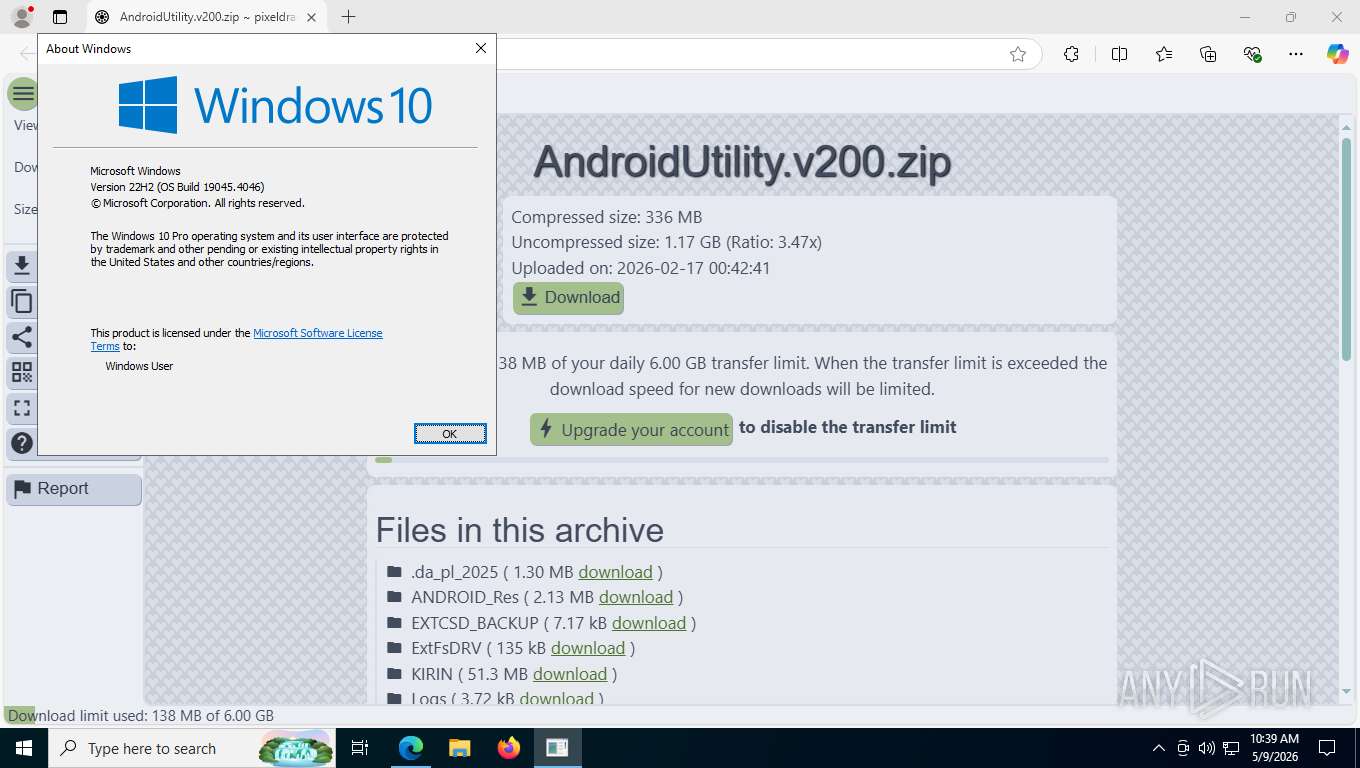Open the taskbar clock and date
This screenshot has height=768, width=1360.
pos(1274,748)
